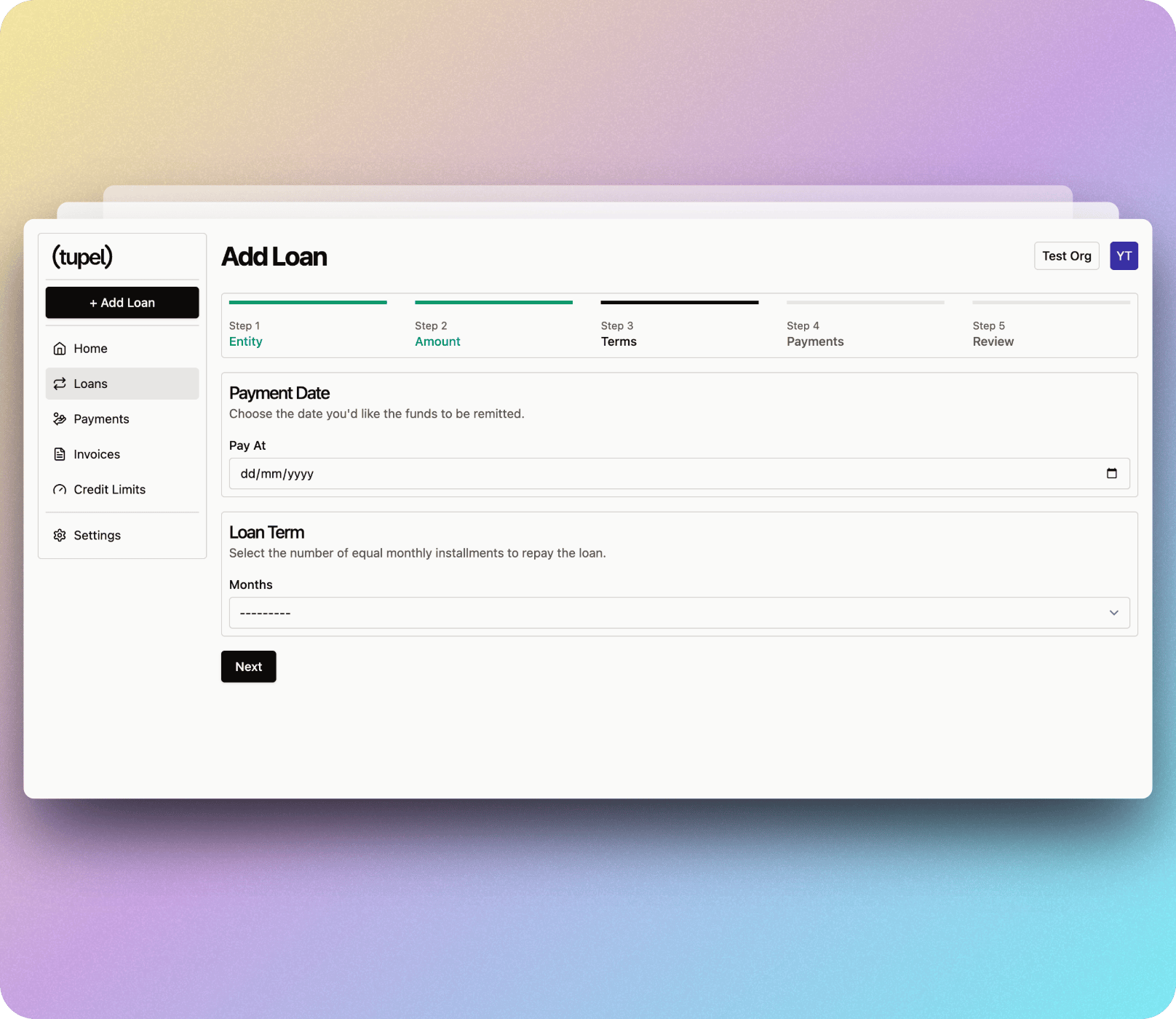Click the Months dropdown chevron arrow
The height and width of the screenshot is (1019, 1176).
[1113, 613]
